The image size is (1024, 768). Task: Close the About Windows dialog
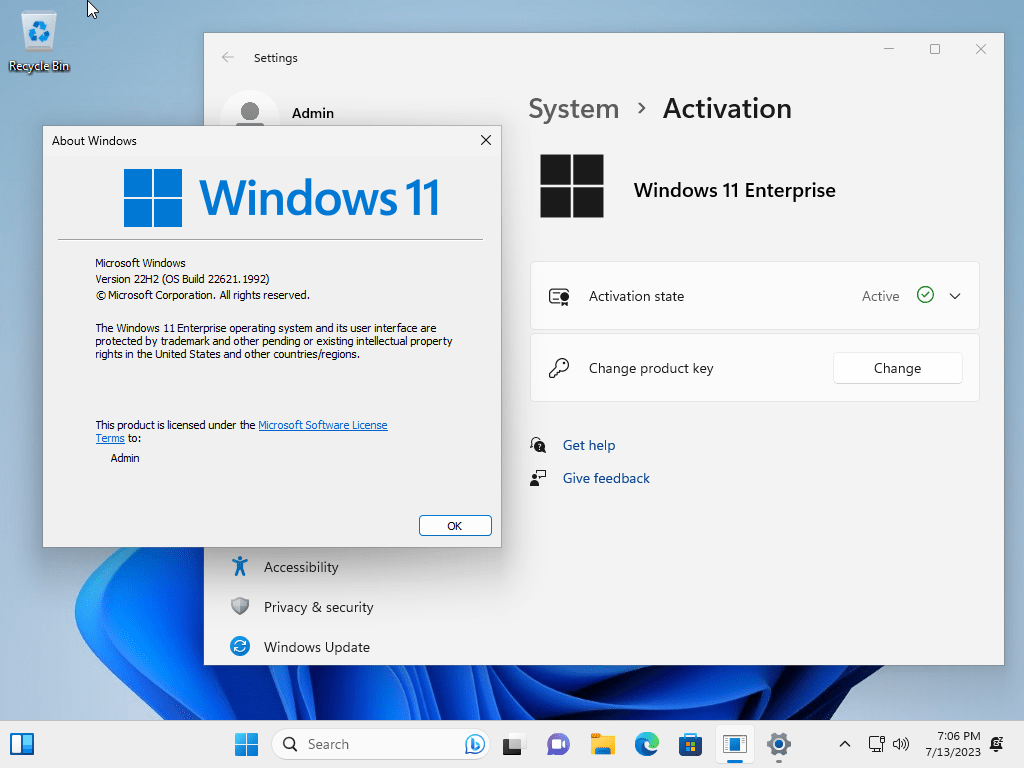coord(486,140)
